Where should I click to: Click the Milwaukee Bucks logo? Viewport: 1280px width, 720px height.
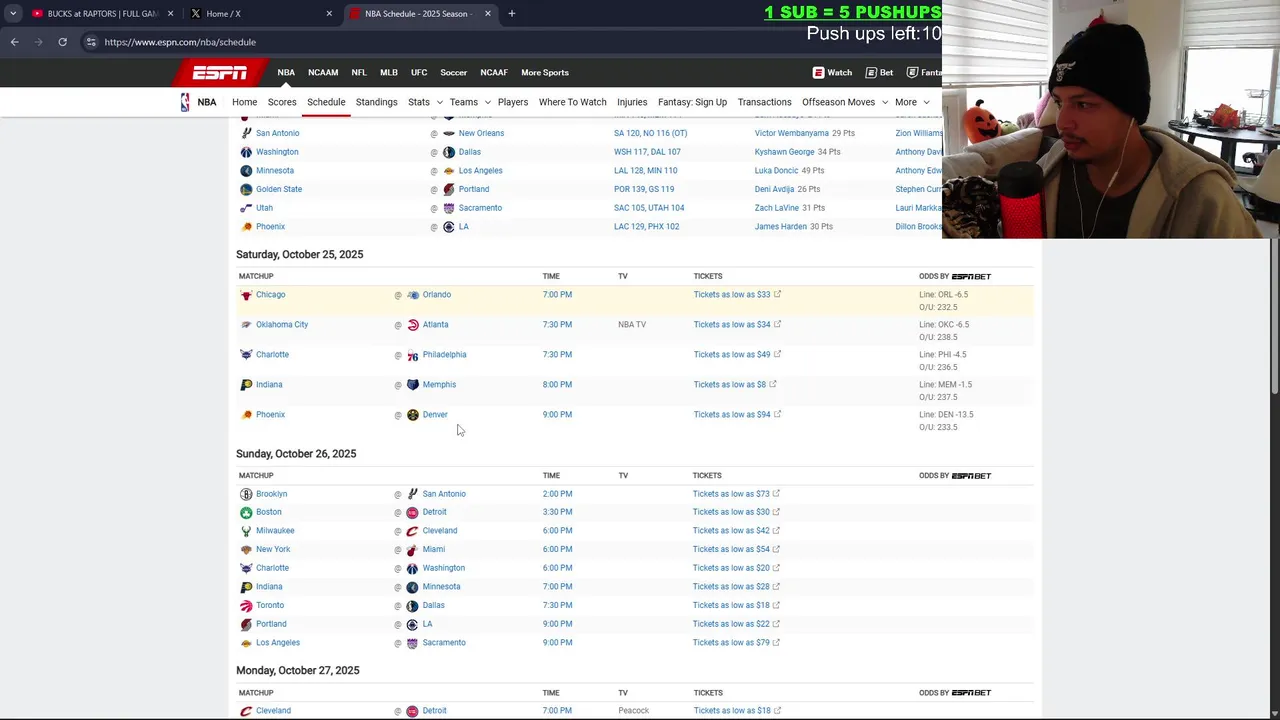pos(246,531)
